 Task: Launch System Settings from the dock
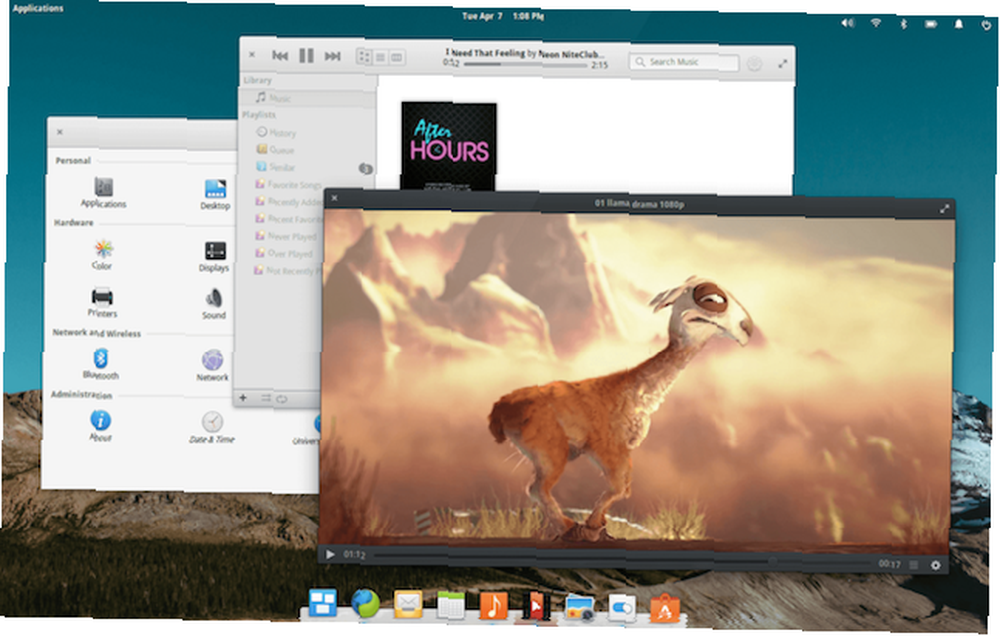(x=622, y=609)
